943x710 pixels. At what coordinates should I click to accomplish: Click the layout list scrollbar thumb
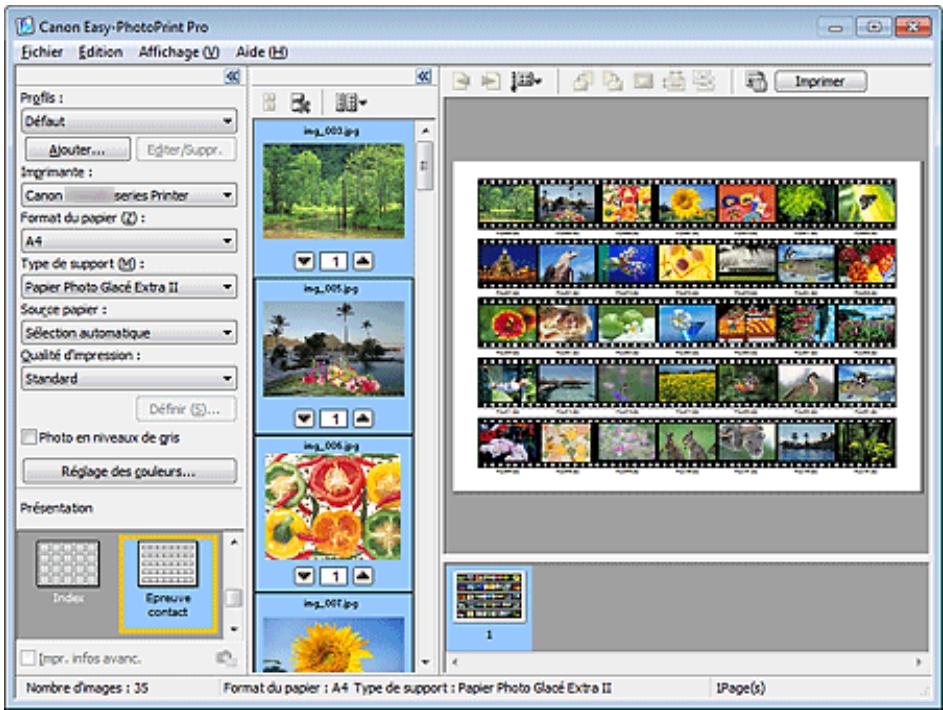pos(233,598)
